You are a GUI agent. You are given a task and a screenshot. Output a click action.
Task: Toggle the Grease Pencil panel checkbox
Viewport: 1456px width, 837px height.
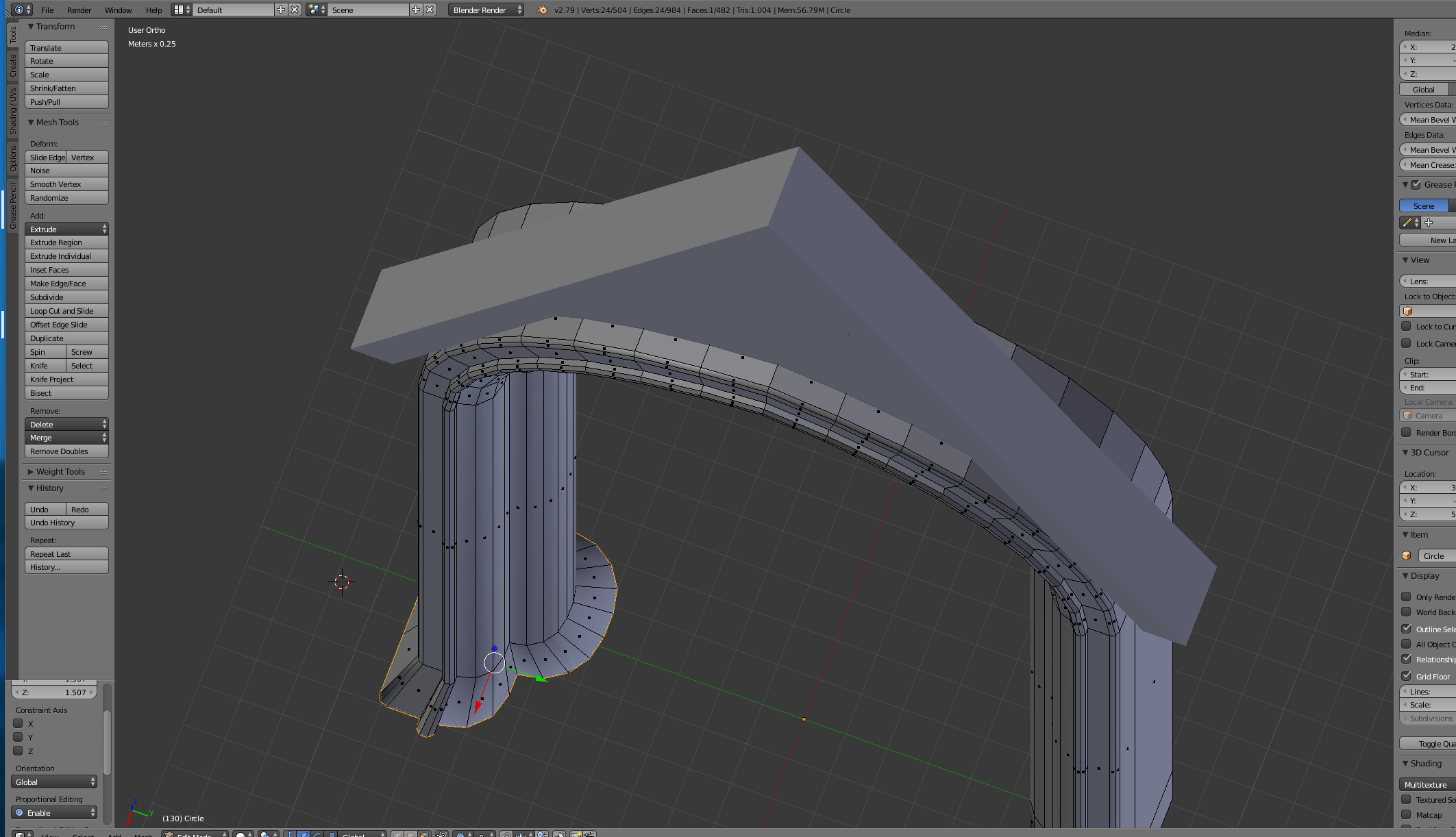(1416, 184)
